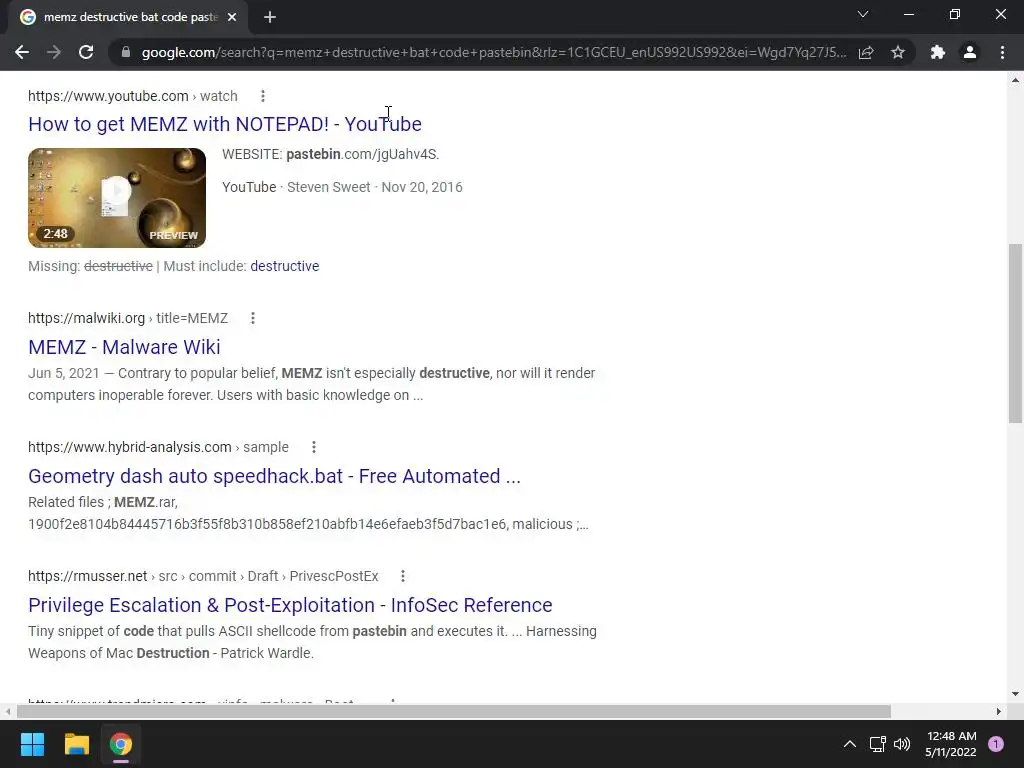Open the notification badge in the taskbar
1024x768 pixels.
pyautogui.click(x=996, y=744)
